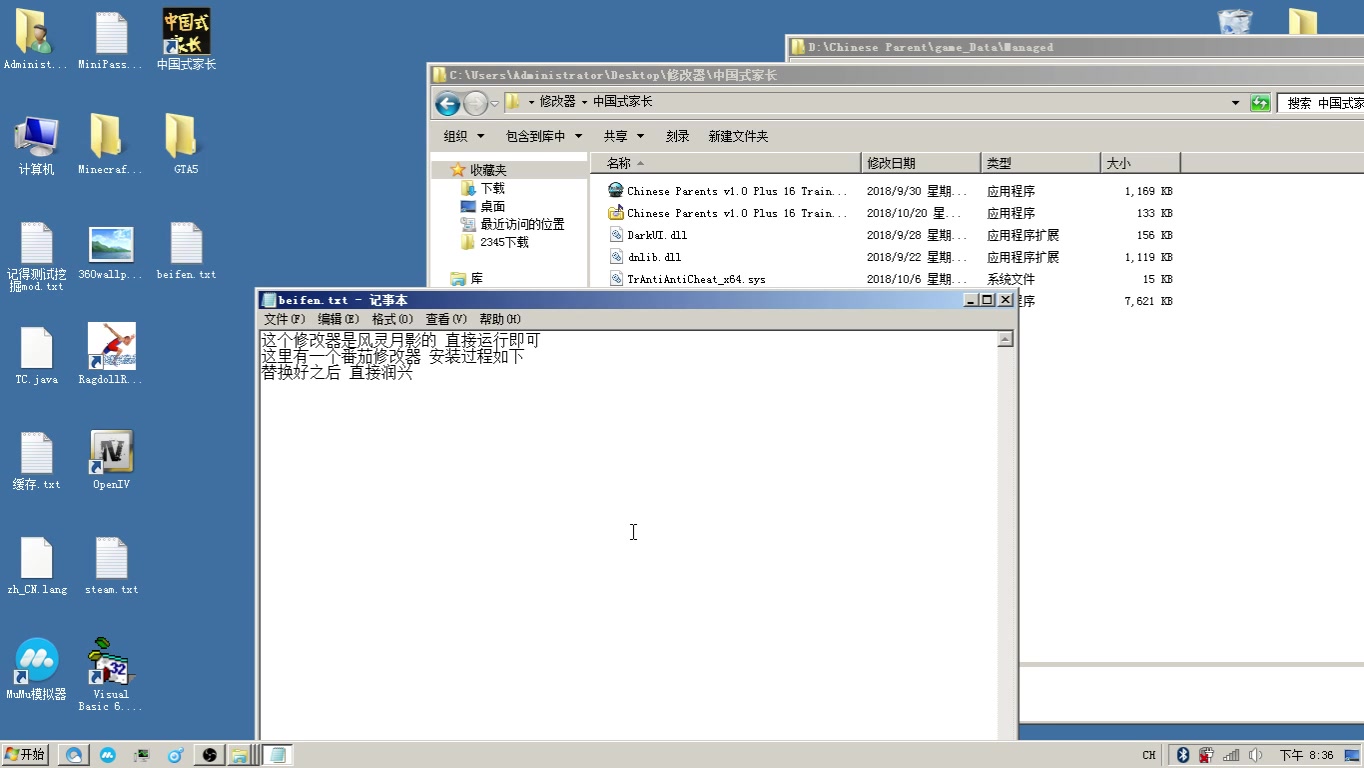The height and width of the screenshot is (768, 1364).
Task: Select 收藏夹 in the navigation pane
Action: pyautogui.click(x=488, y=170)
